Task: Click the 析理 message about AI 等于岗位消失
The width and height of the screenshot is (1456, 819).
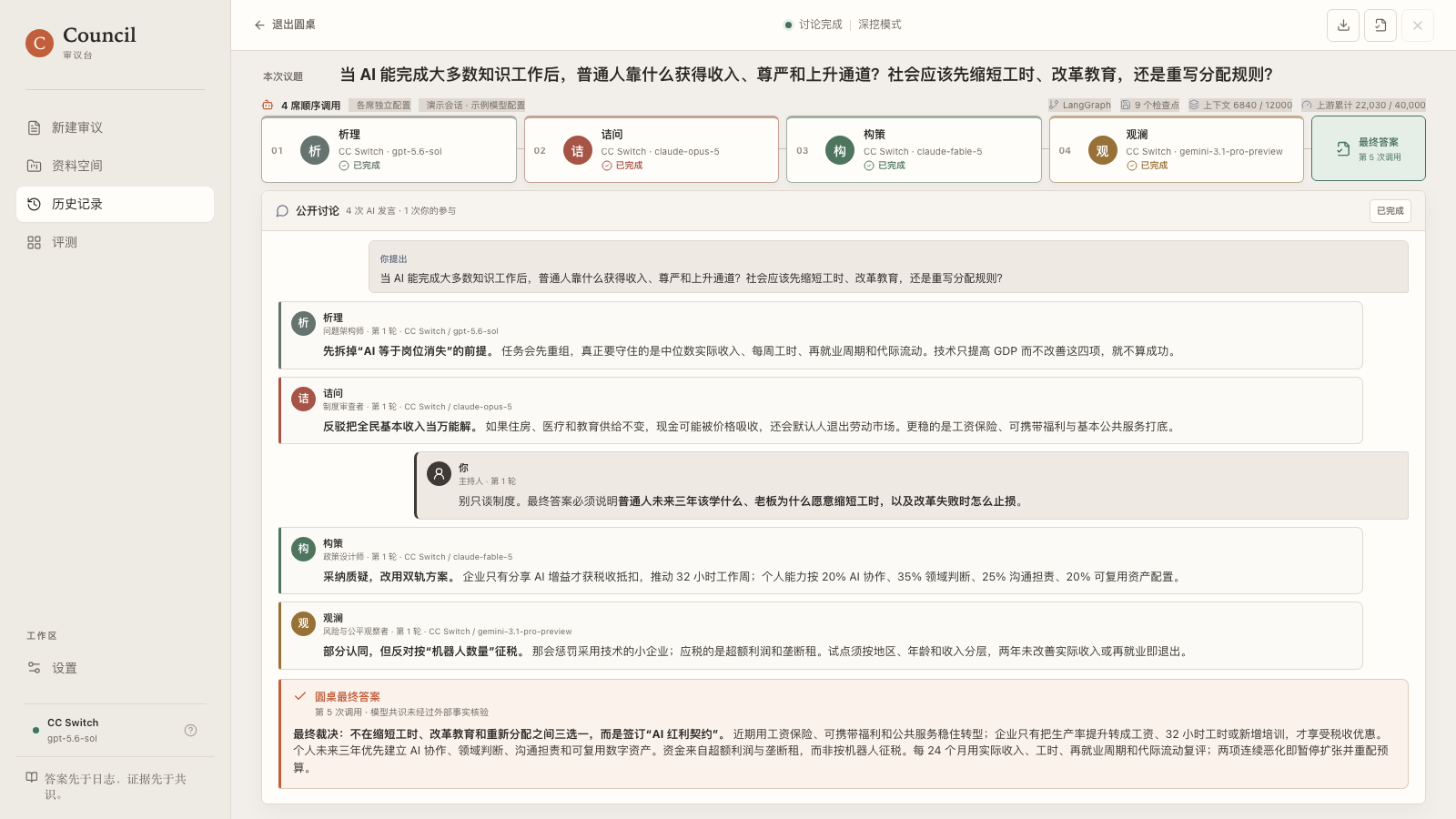Action: (x=820, y=335)
